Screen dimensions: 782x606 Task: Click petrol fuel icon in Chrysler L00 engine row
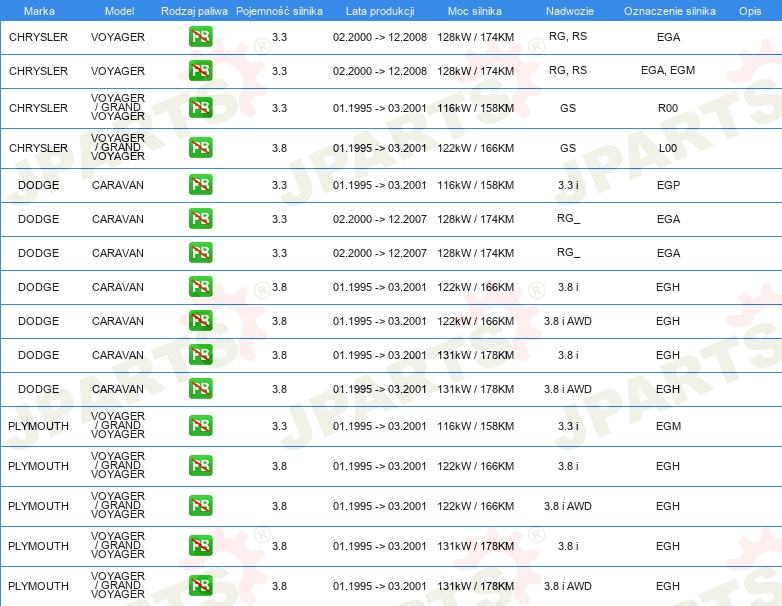pyautogui.click(x=200, y=148)
